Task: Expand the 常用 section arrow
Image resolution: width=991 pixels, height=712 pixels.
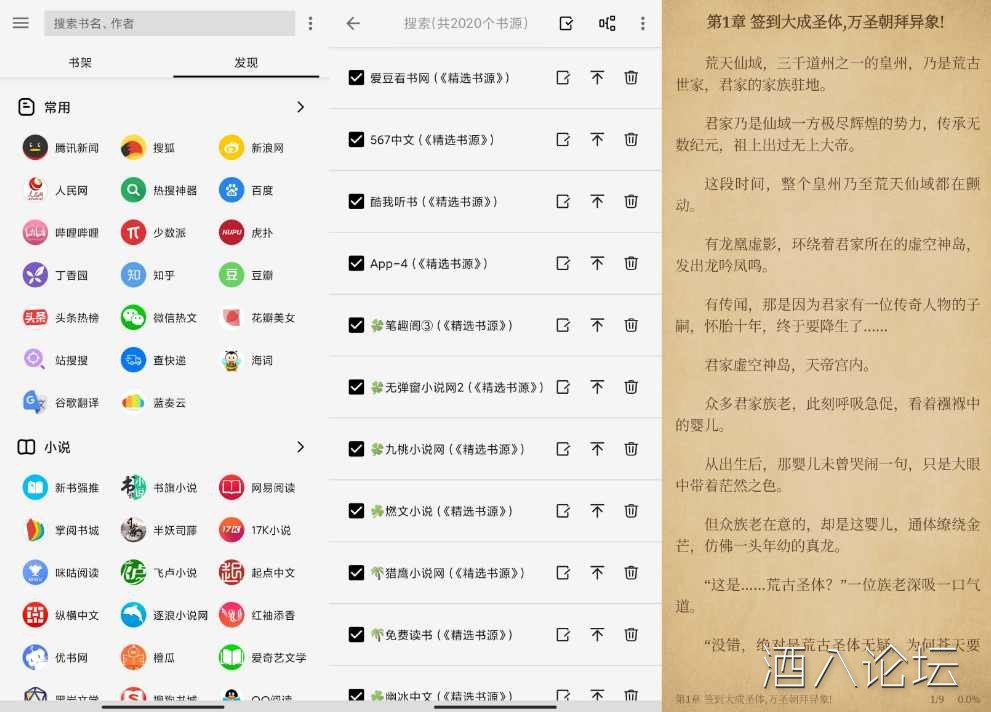Action: click(x=301, y=107)
